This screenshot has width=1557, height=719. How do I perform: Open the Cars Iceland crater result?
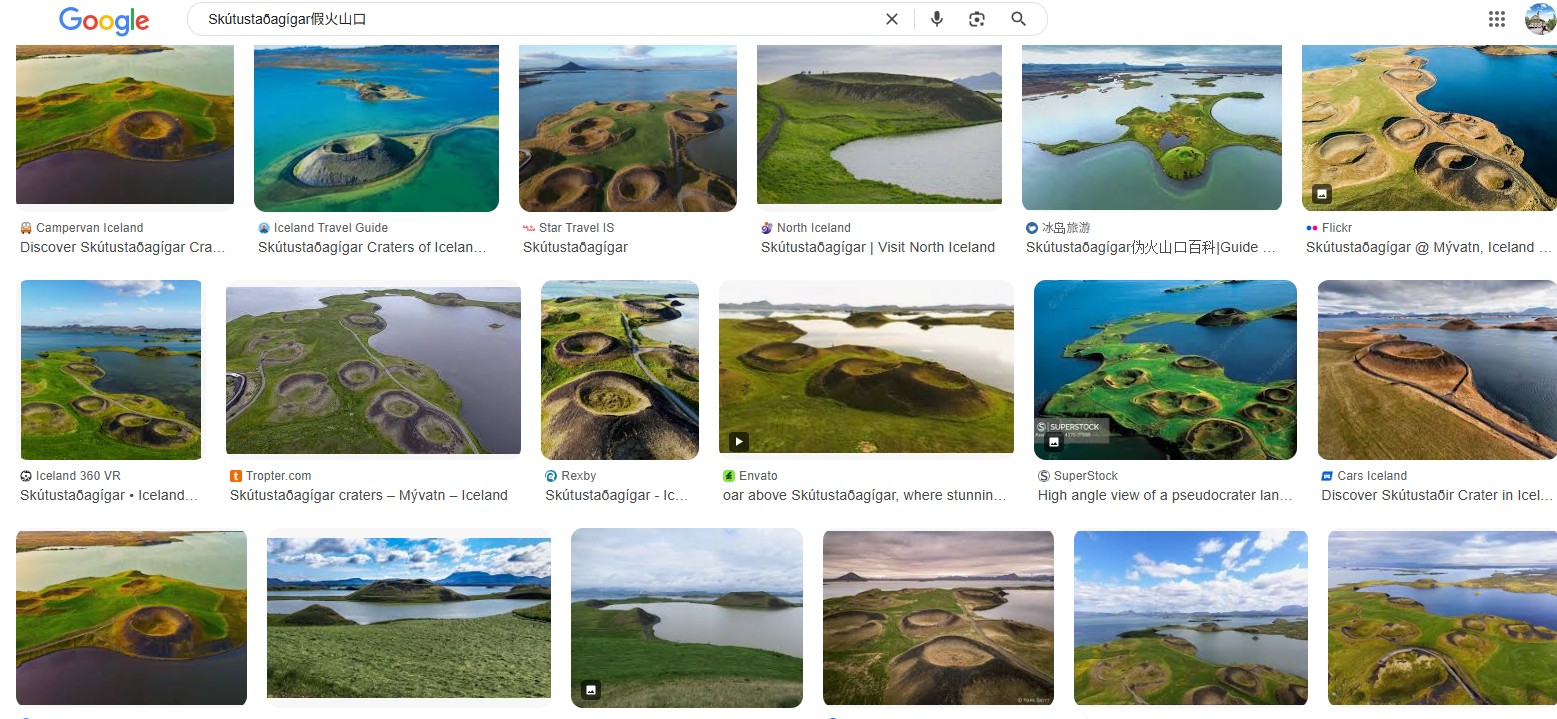[1436, 495]
